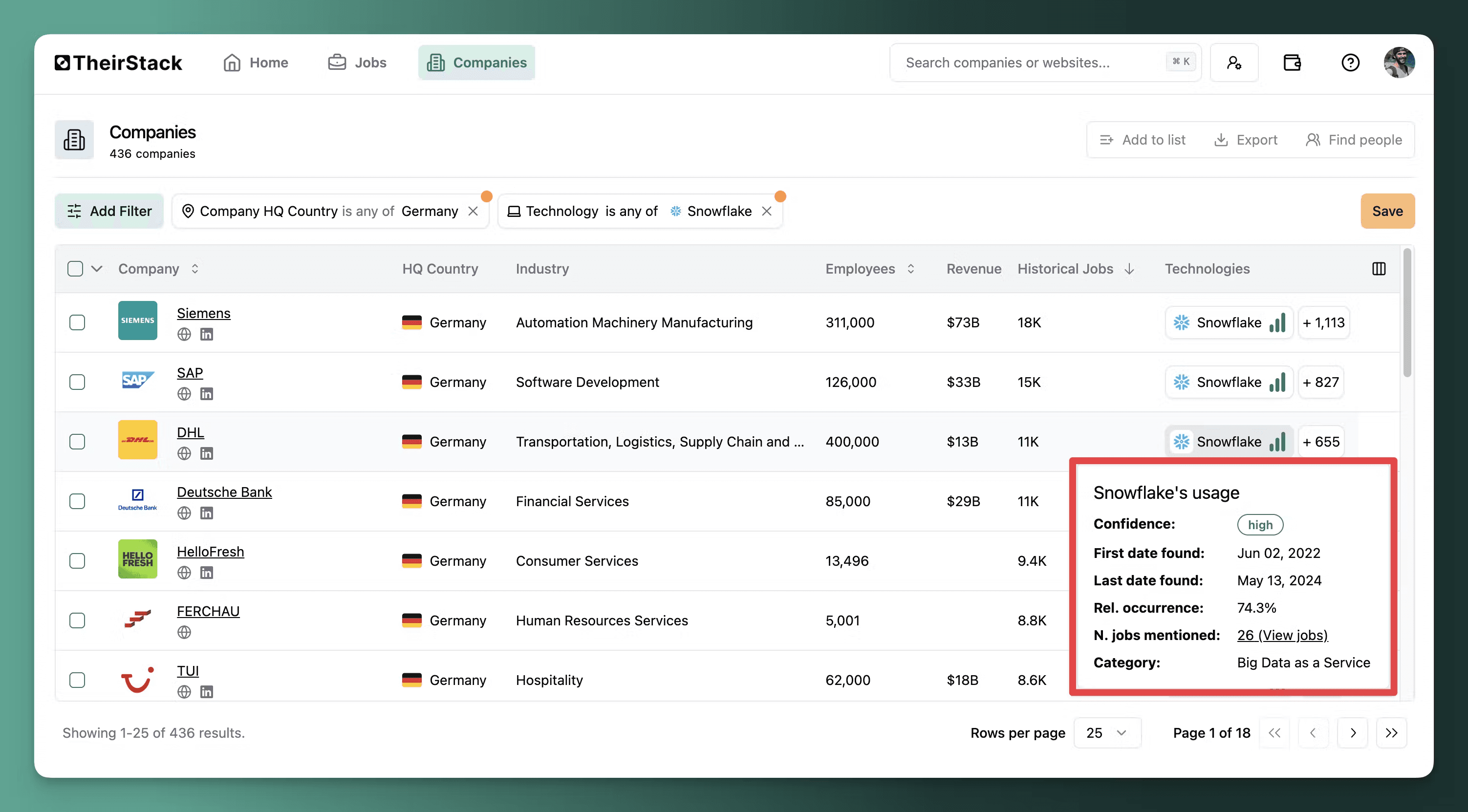This screenshot has height=812, width=1468.
Task: Expand the selection options chevron next to header checkbox
Action: (x=97, y=269)
